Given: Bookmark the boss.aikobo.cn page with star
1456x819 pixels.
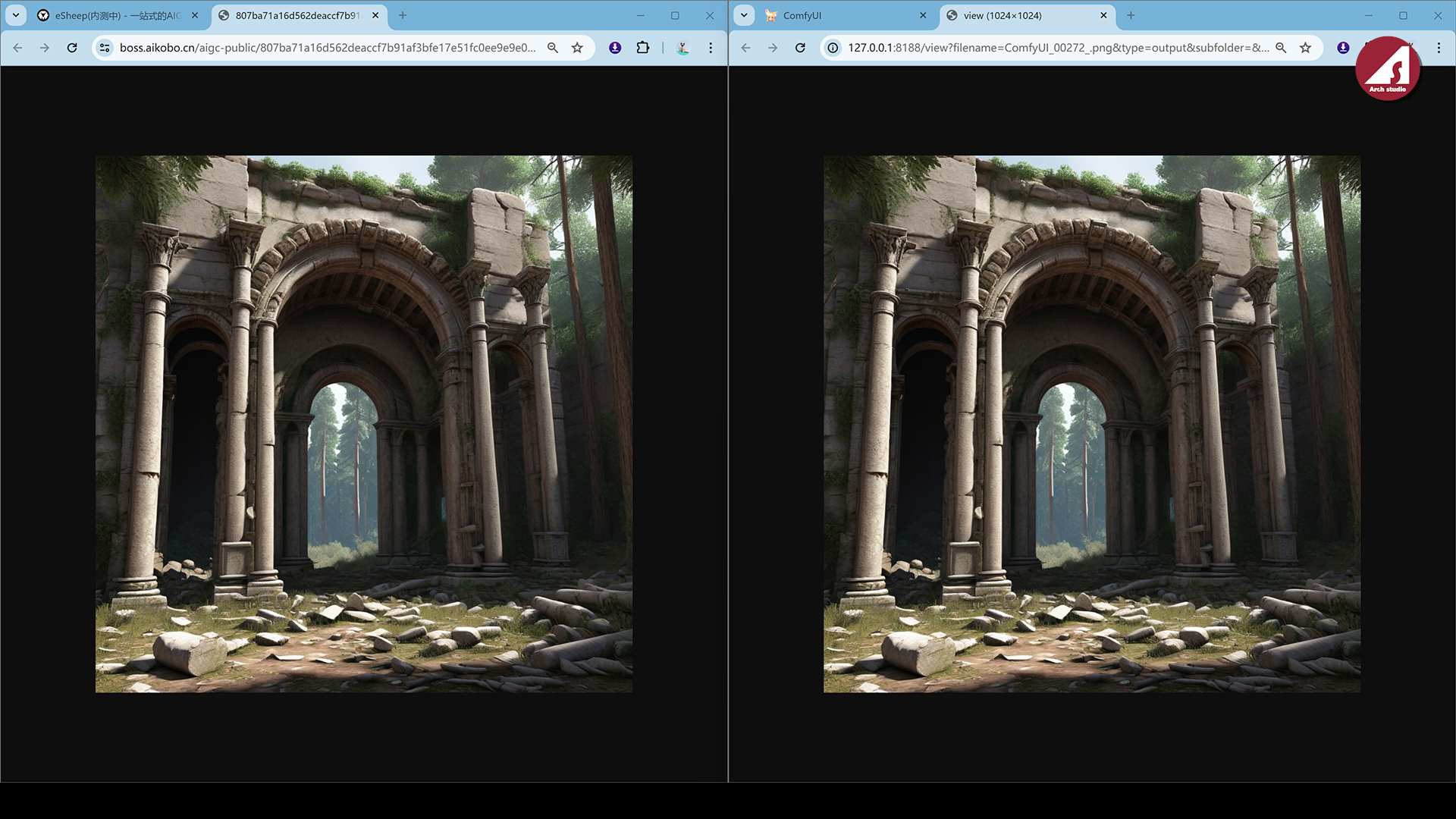Looking at the screenshot, I should [577, 48].
